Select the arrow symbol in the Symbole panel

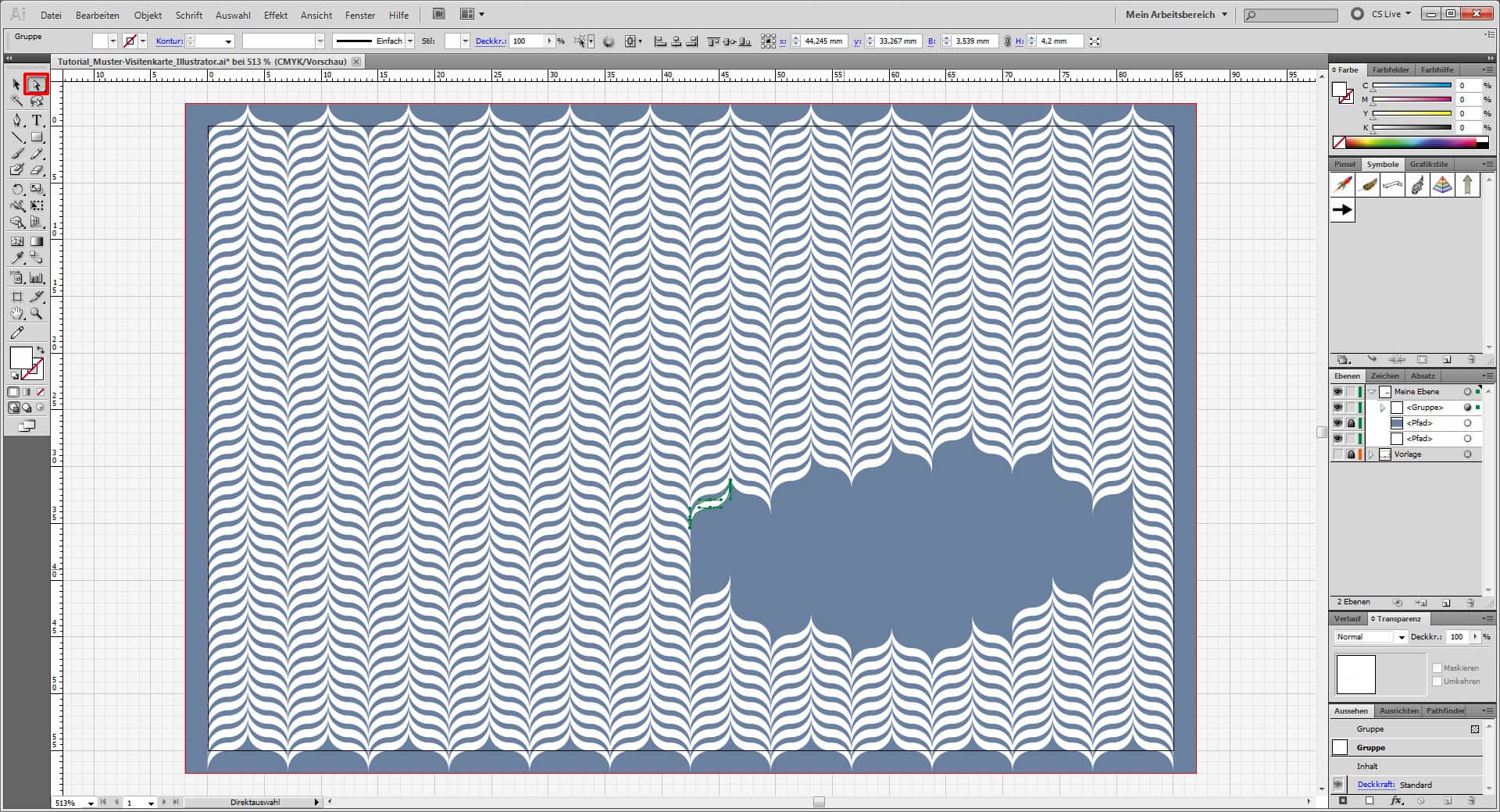[x=1341, y=209]
